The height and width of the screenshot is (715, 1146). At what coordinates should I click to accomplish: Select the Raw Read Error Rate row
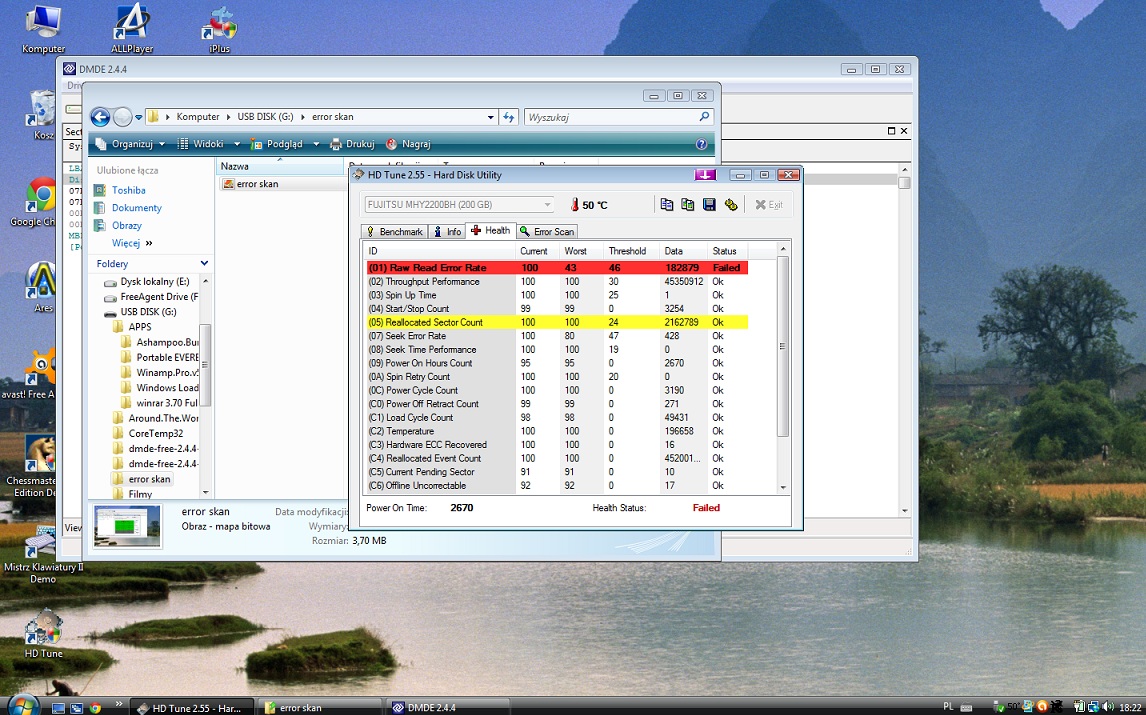pyautogui.click(x=557, y=268)
